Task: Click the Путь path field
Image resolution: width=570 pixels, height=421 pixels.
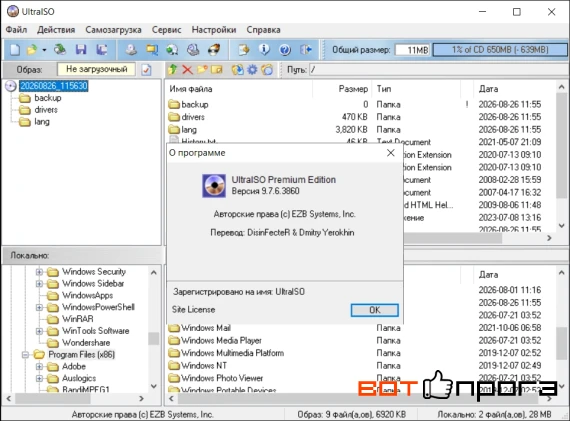Action: 438,69
